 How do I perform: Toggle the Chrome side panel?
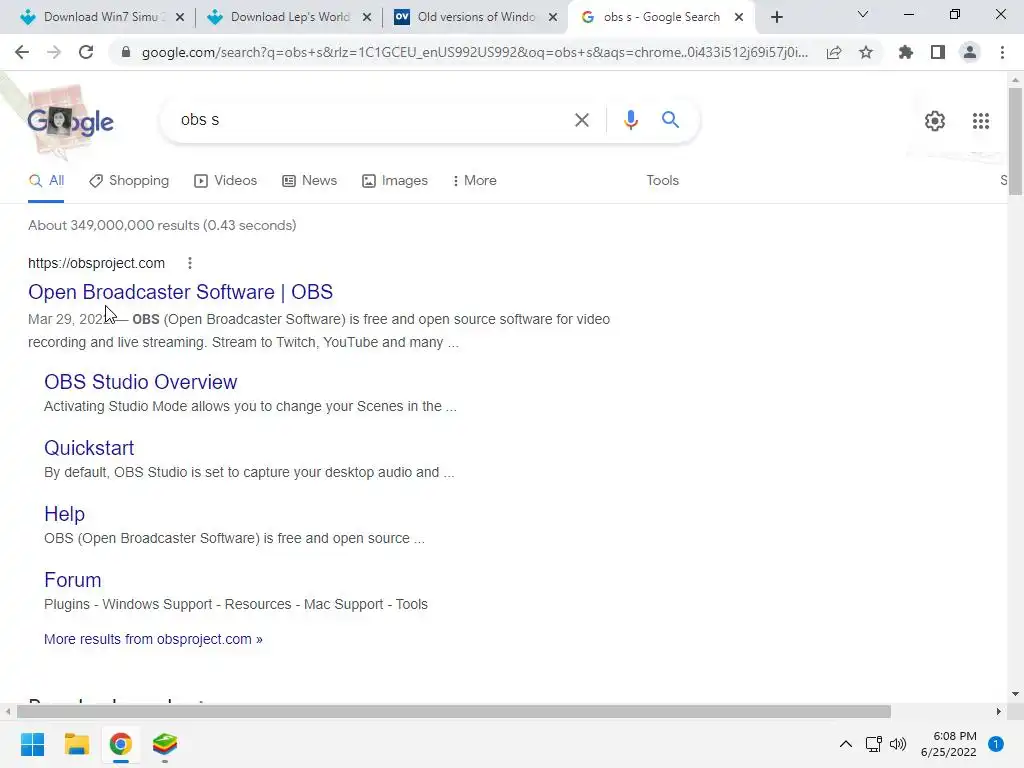click(x=938, y=52)
